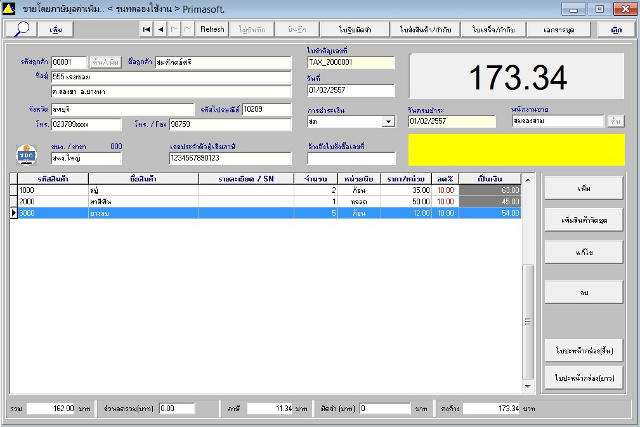The width and height of the screenshot is (640, 427).
Task: Click the TAX_2000001 invoice number field
Action: pyautogui.click(x=351, y=62)
